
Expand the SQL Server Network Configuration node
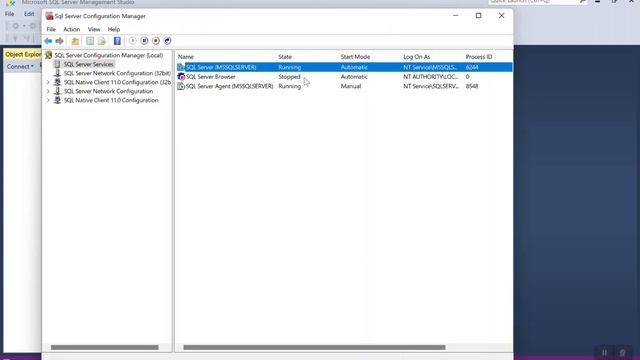[x=48, y=91]
